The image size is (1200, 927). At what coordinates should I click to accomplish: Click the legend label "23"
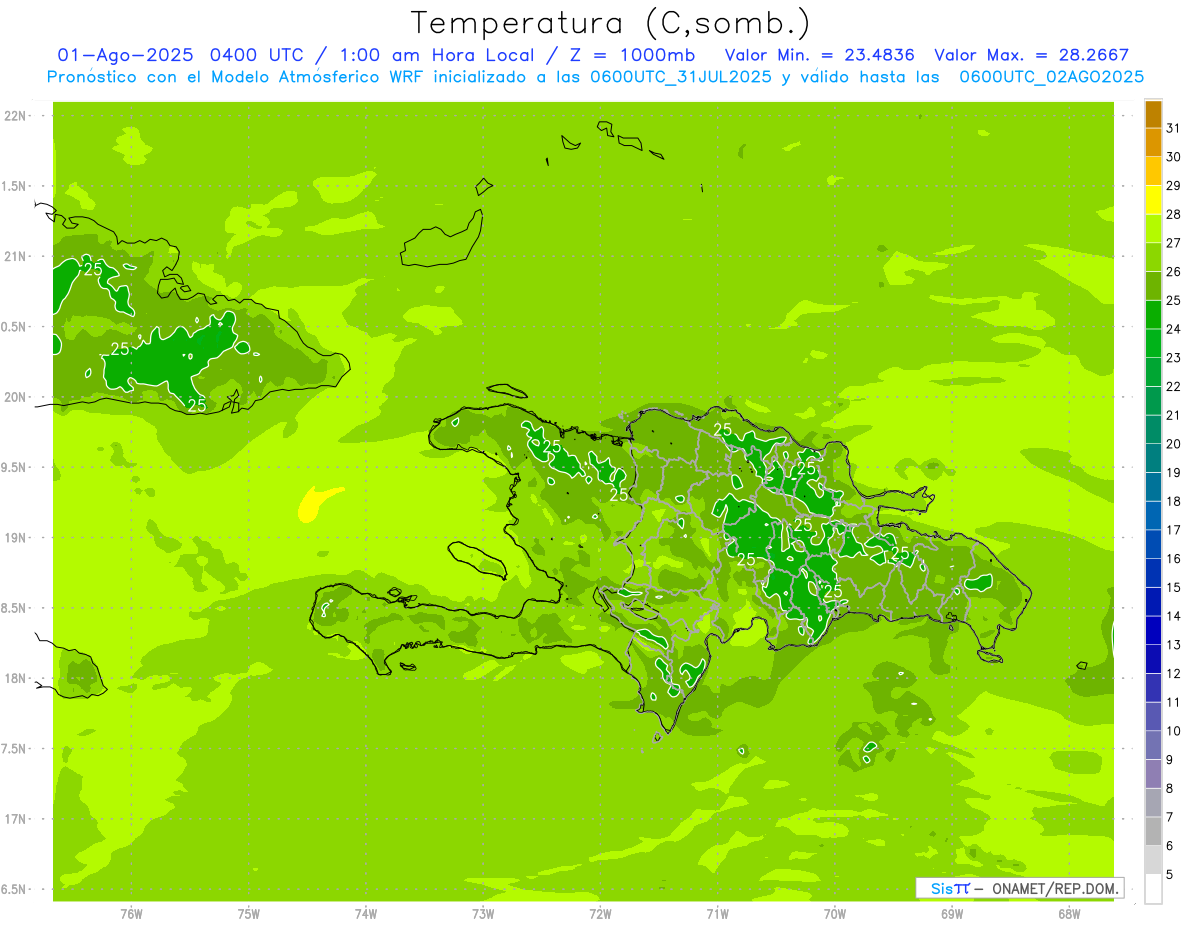click(1174, 358)
